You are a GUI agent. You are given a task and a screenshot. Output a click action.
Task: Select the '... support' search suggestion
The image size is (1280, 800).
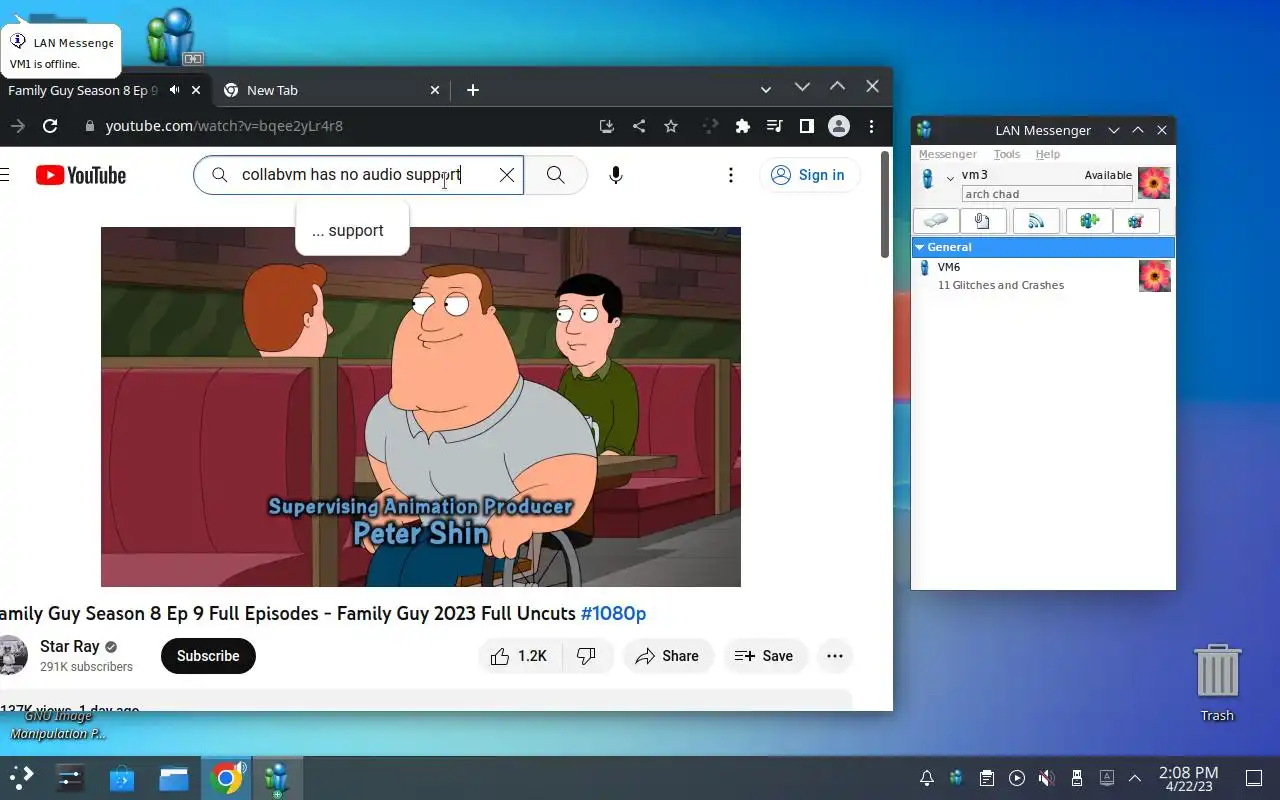(352, 230)
